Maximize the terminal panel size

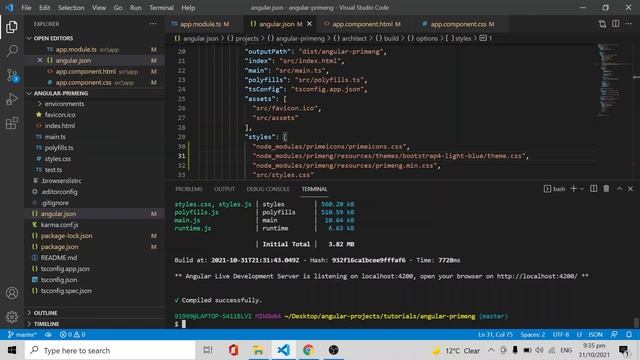(619, 189)
